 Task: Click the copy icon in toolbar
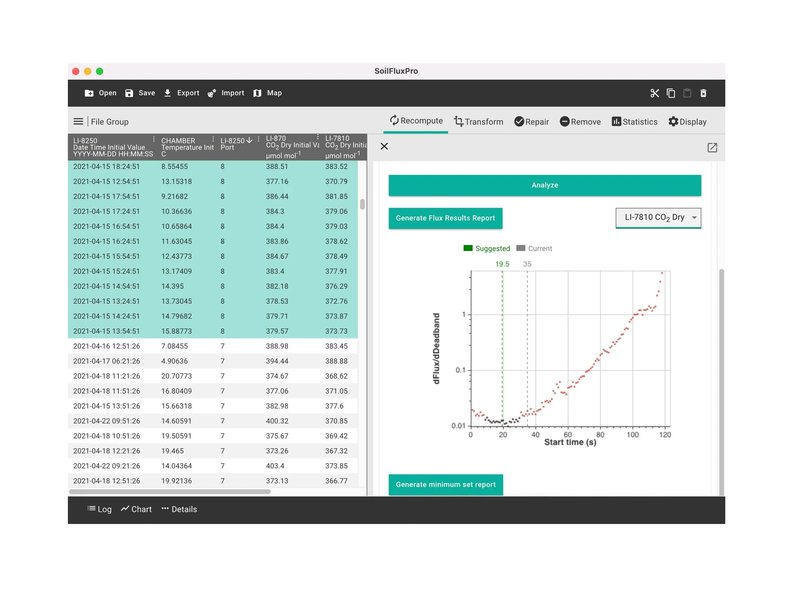coord(671,93)
